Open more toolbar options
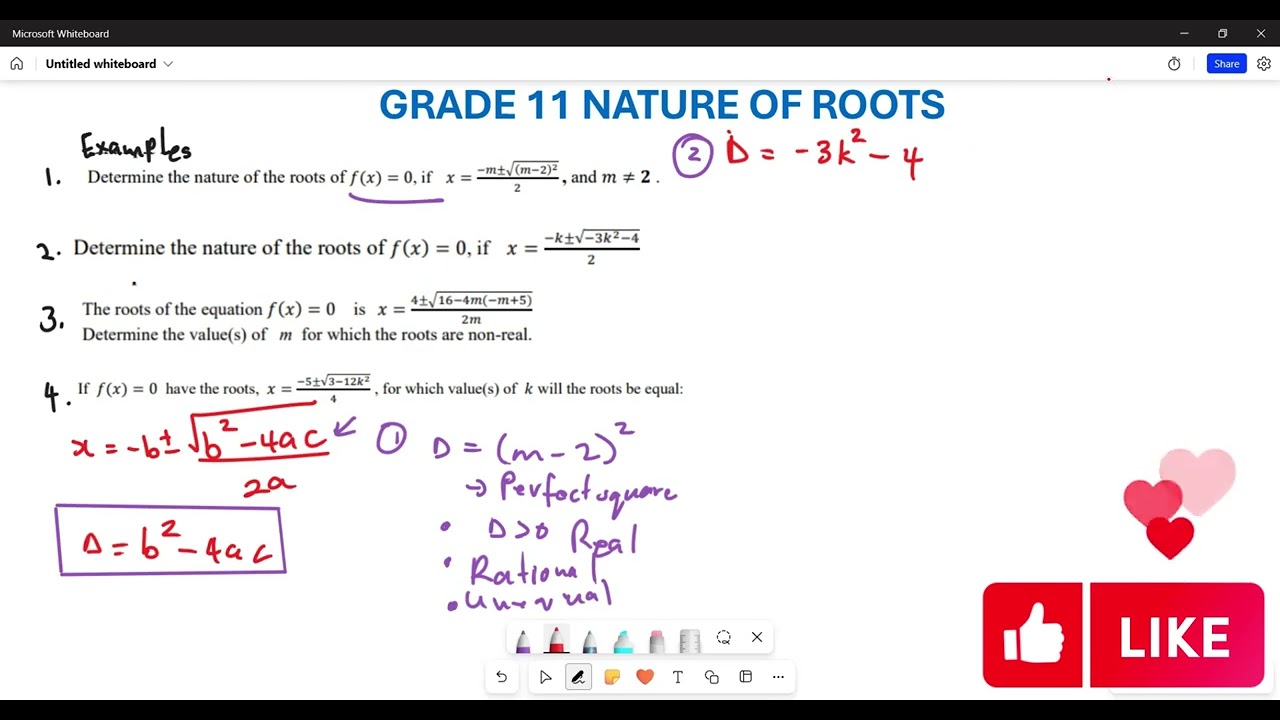Viewport: 1280px width, 720px height. [778, 677]
